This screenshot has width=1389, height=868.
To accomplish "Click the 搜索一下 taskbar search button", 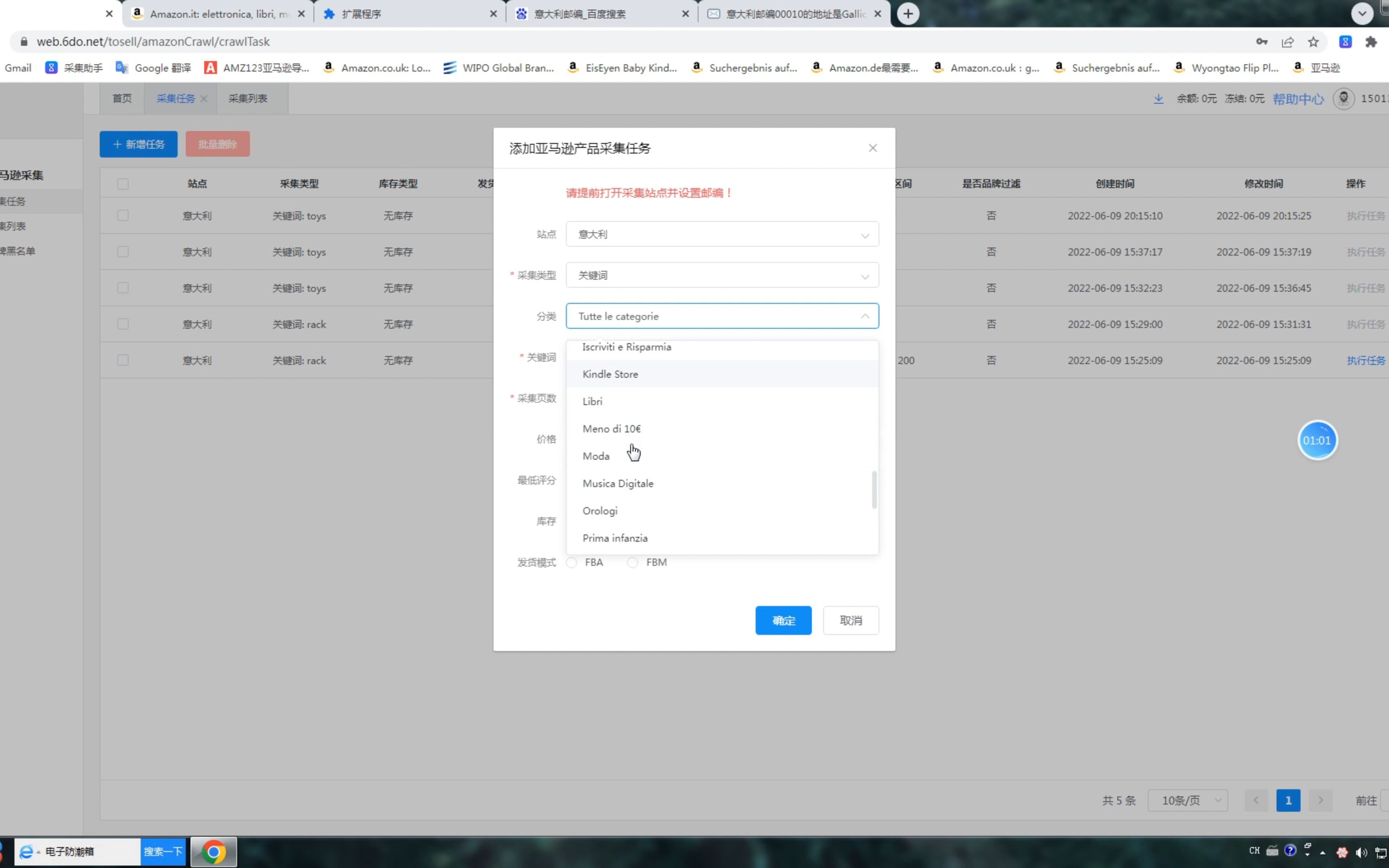I will pos(163,852).
